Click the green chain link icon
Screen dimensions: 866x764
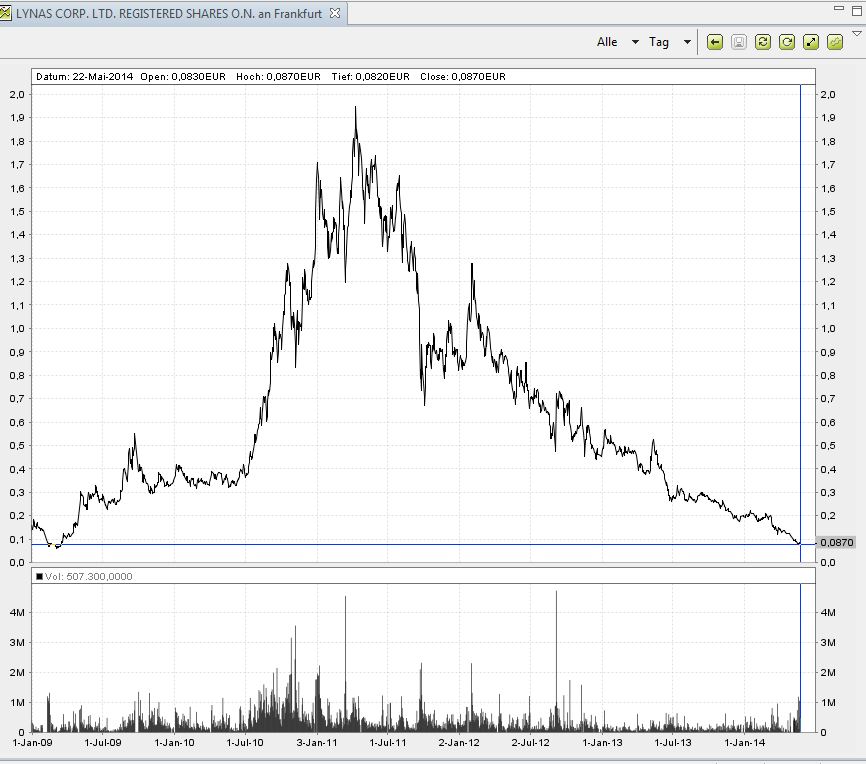coord(835,42)
